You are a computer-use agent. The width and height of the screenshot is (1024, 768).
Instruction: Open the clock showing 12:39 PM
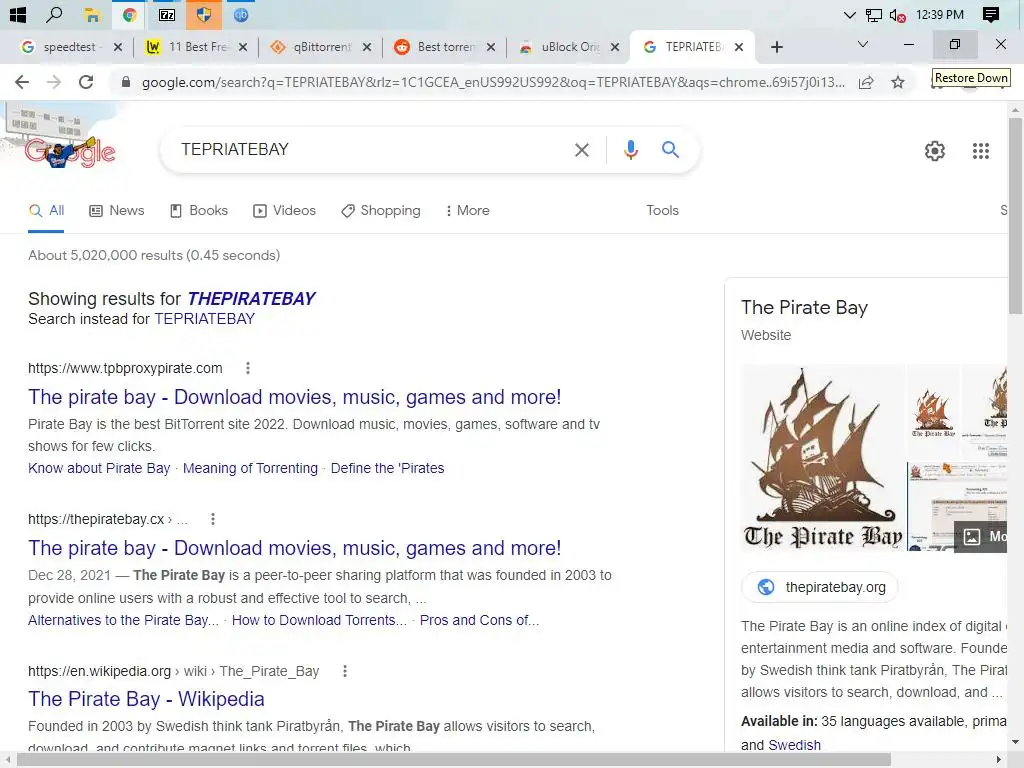[x=939, y=14]
